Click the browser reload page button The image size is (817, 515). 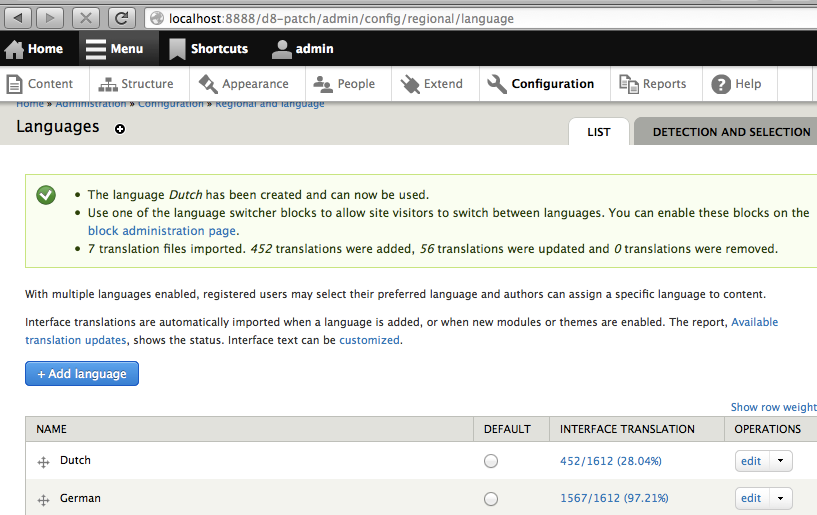tap(121, 18)
